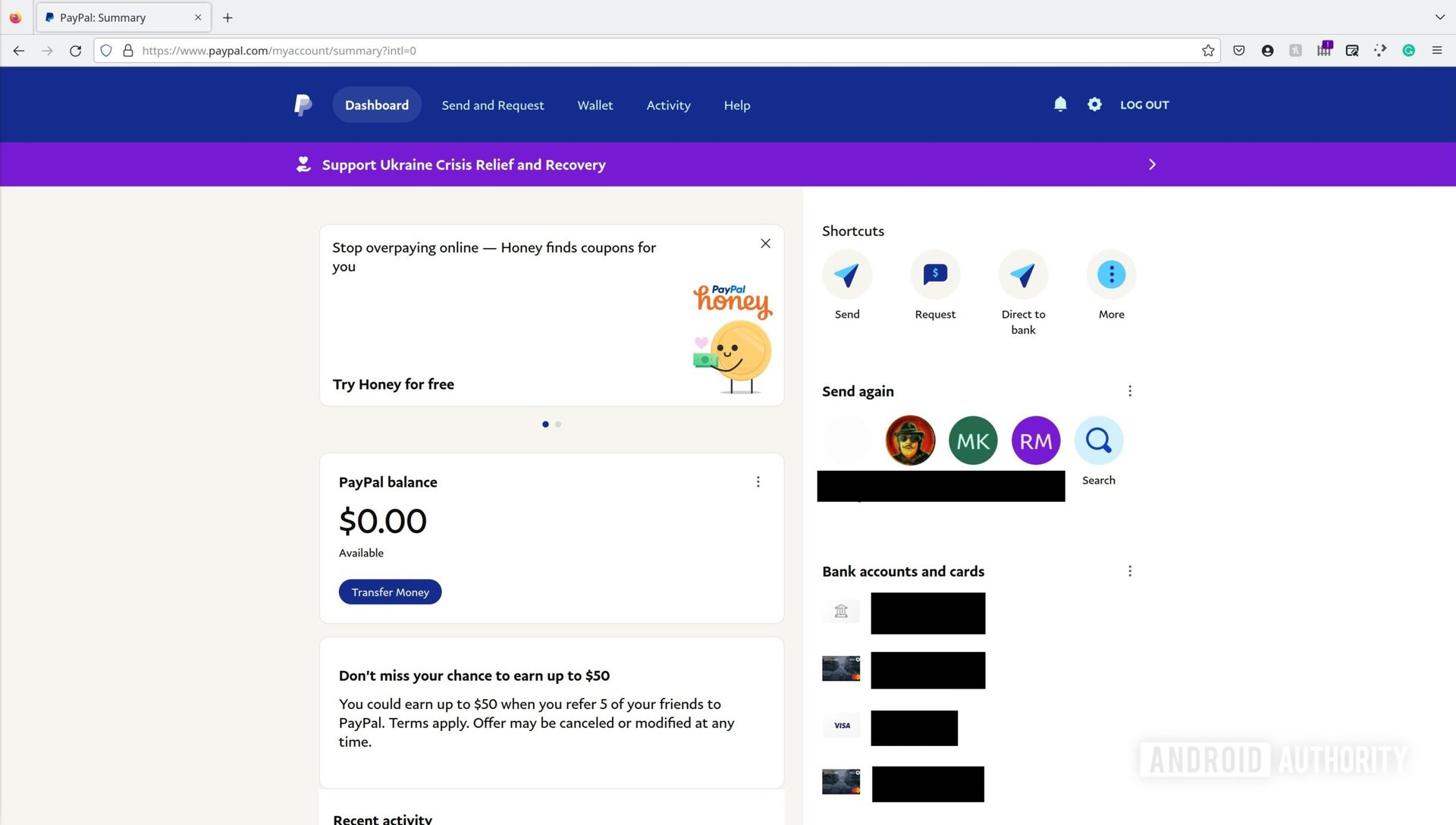Click the PayPal settings gear icon
The height and width of the screenshot is (825, 1456).
[1094, 104]
